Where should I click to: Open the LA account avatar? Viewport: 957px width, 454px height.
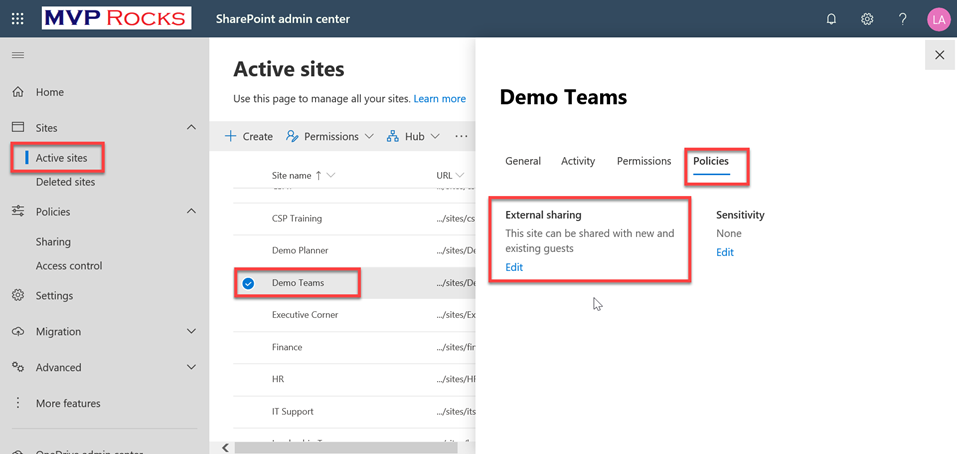point(939,19)
